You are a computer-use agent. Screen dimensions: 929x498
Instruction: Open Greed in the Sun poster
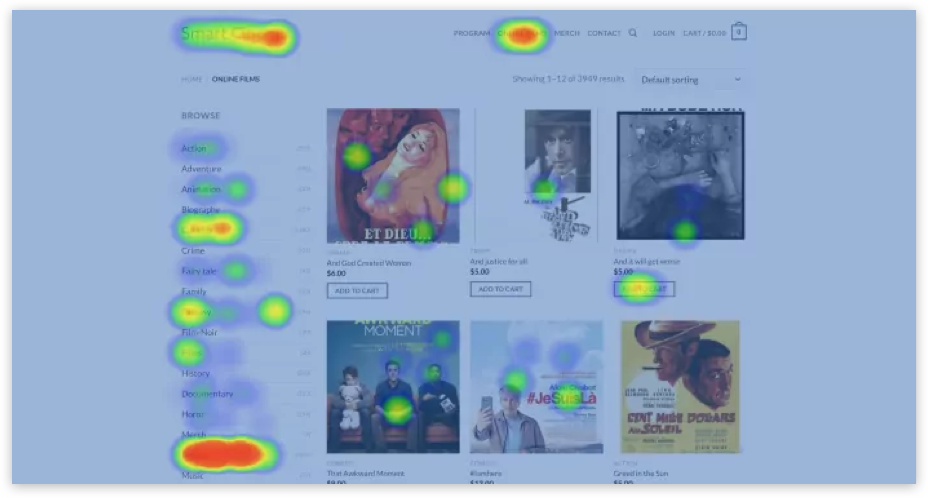680,387
